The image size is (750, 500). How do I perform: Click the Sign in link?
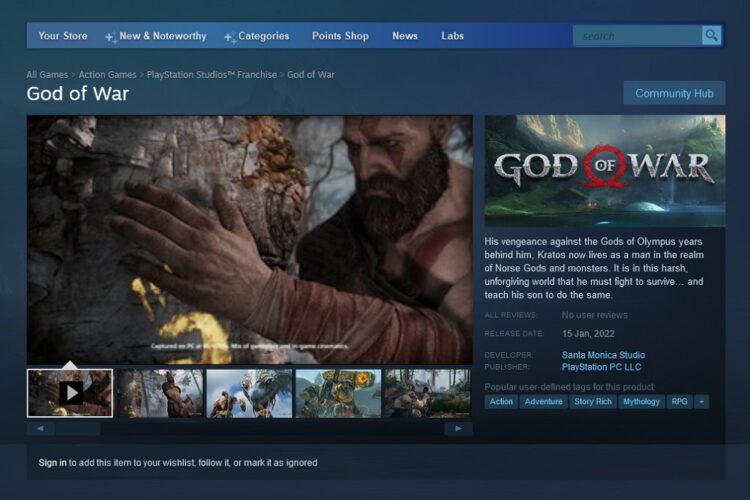tap(53, 463)
